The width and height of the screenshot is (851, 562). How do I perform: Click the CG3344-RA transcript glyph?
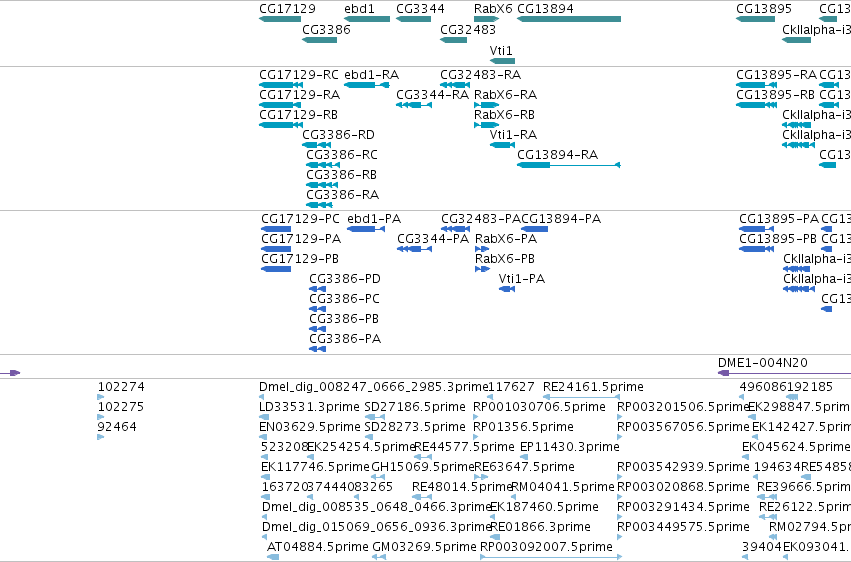pyautogui.click(x=414, y=105)
